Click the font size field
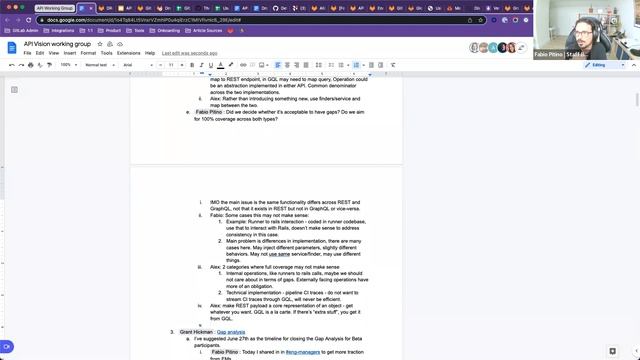The width and height of the screenshot is (640, 360). [x=171, y=65]
